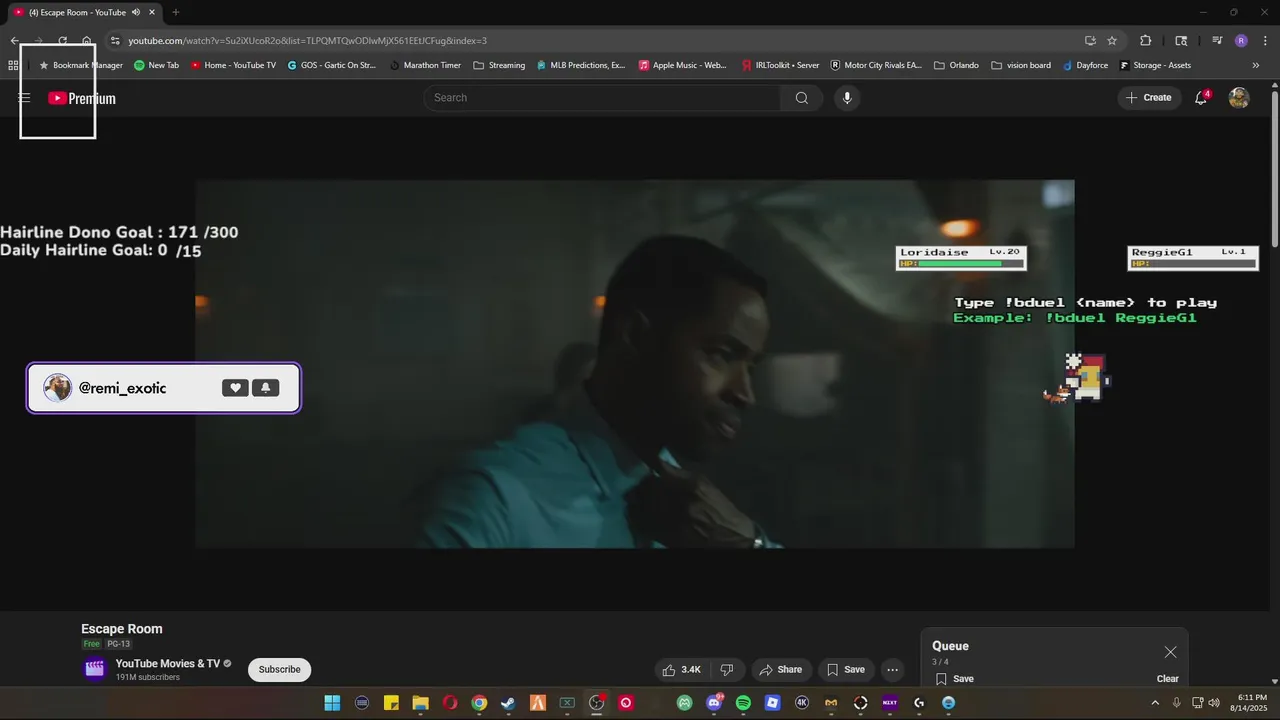The width and height of the screenshot is (1280, 720).
Task: Open YouTube Movies & TV channel name
Action: click(x=167, y=664)
